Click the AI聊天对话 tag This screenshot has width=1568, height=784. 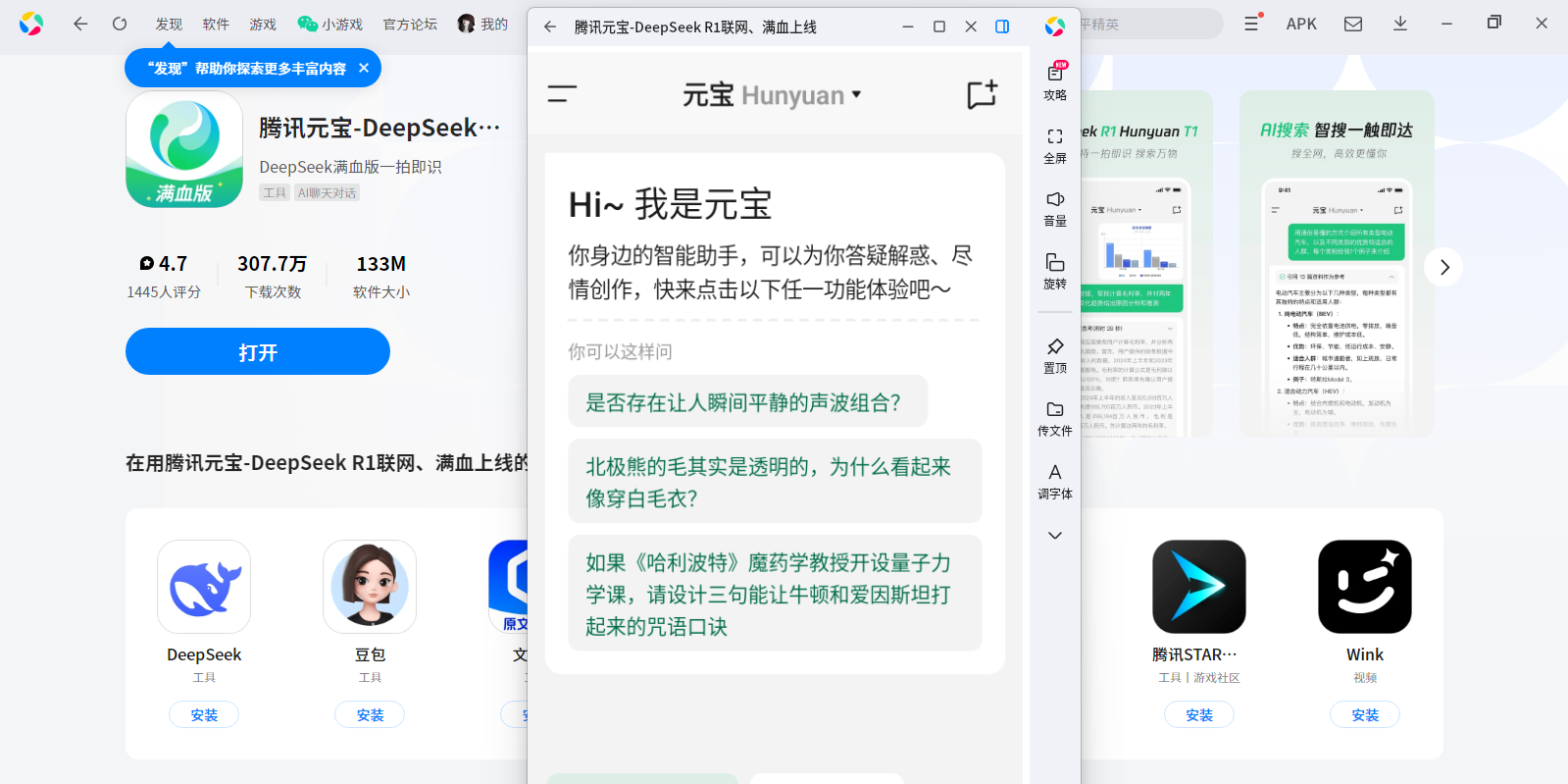(x=328, y=193)
